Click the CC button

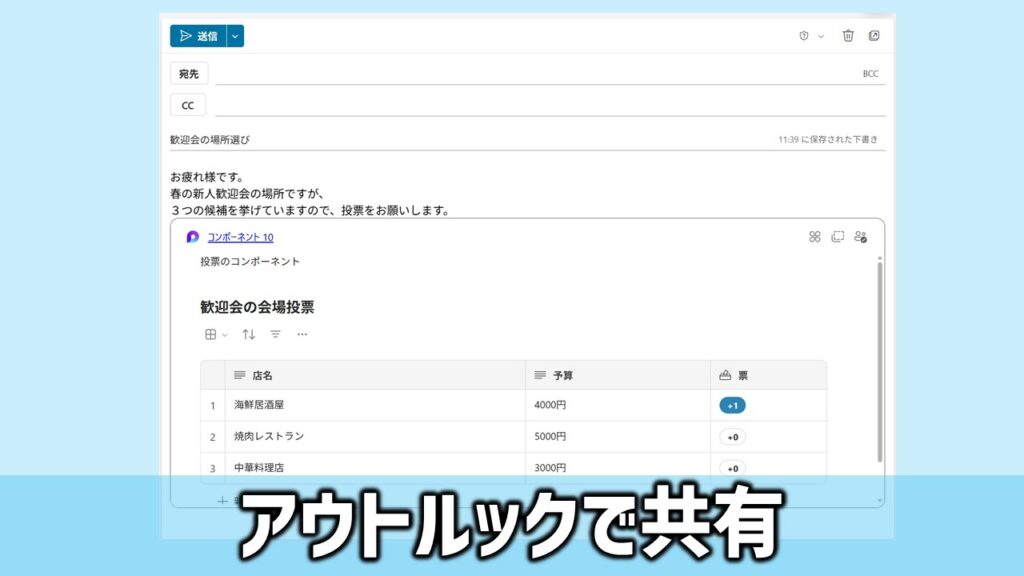point(188,105)
